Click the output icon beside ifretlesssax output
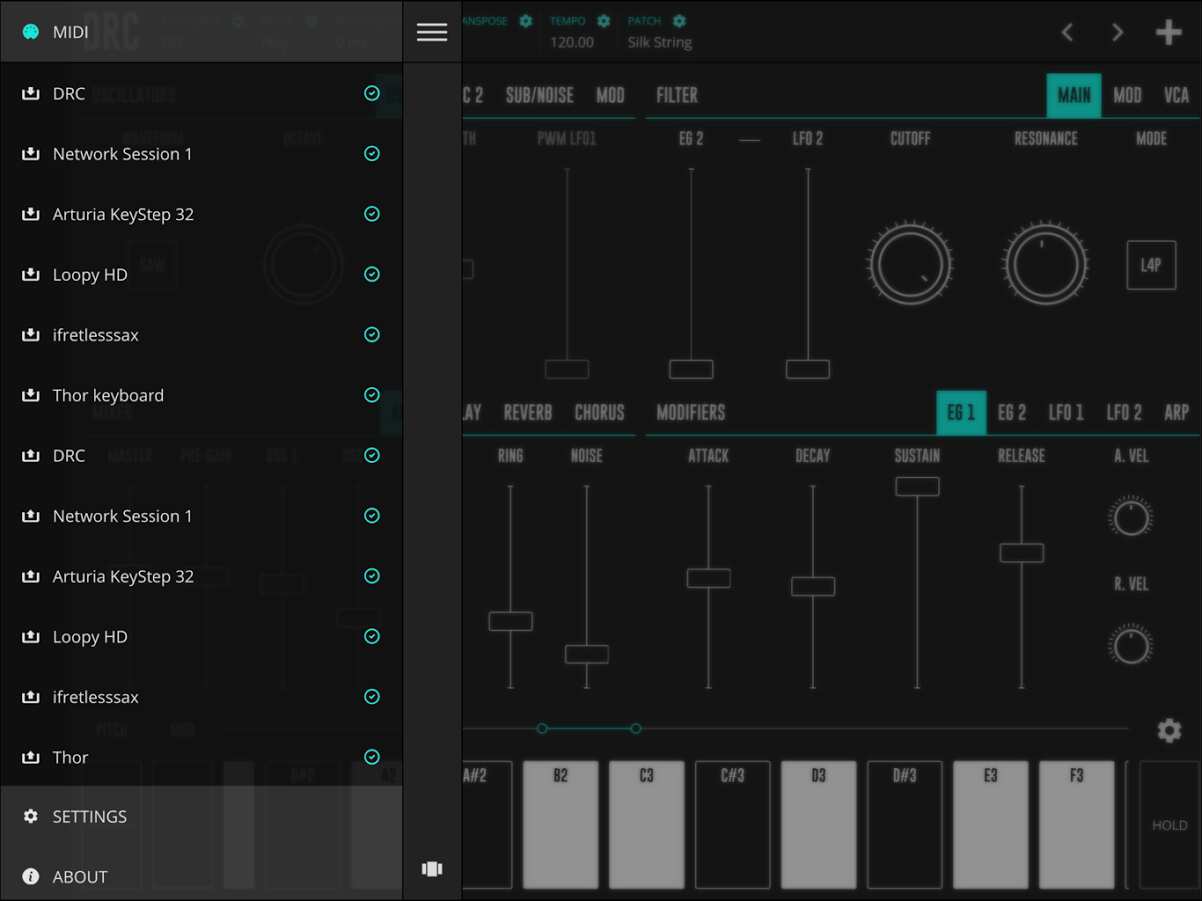The image size is (1202, 901). (31, 696)
